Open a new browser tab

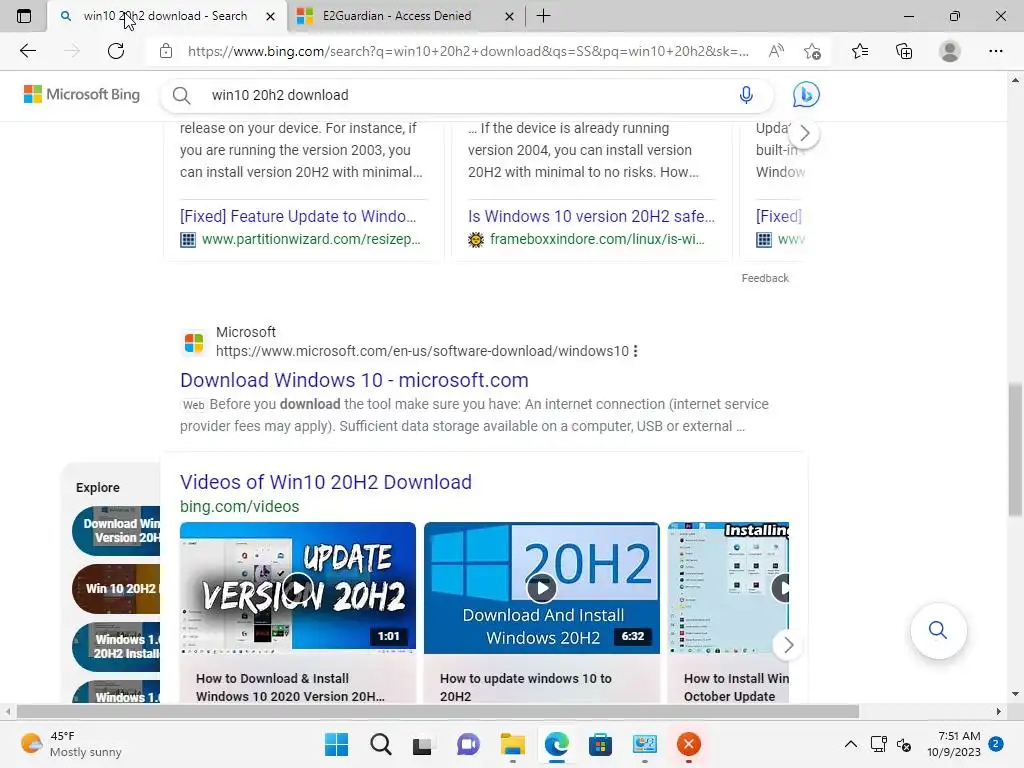[x=543, y=16]
